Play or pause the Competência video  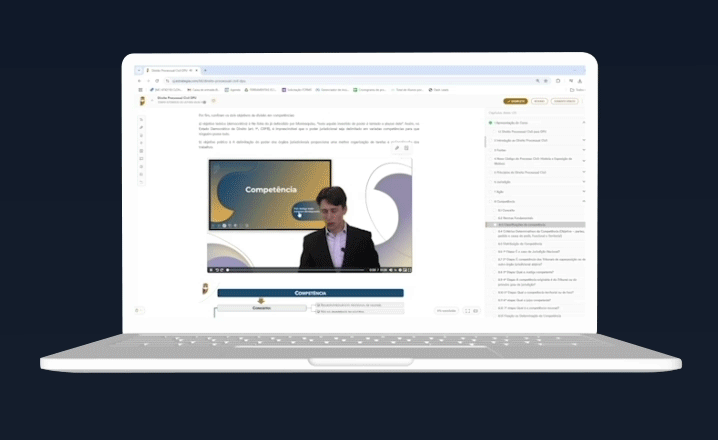[212, 269]
